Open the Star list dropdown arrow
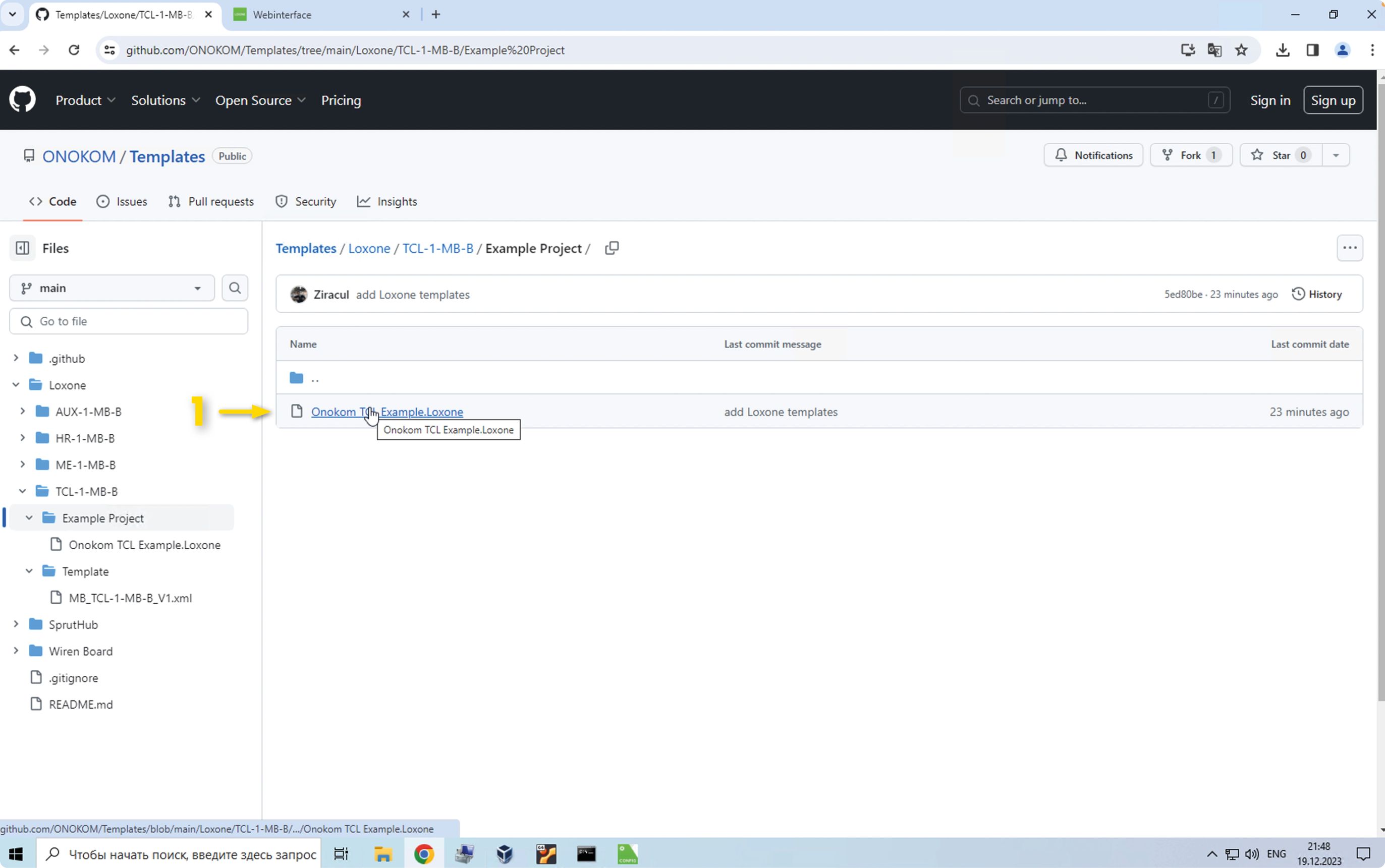This screenshot has width=1385, height=868. click(x=1336, y=155)
